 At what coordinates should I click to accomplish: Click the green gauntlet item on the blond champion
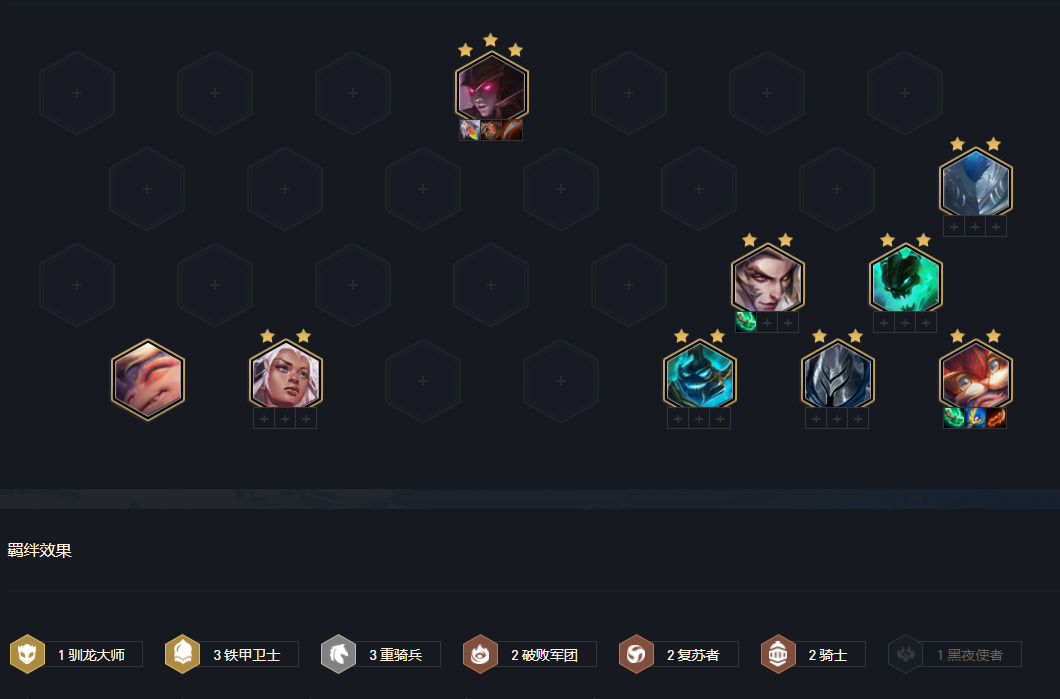tap(746, 322)
